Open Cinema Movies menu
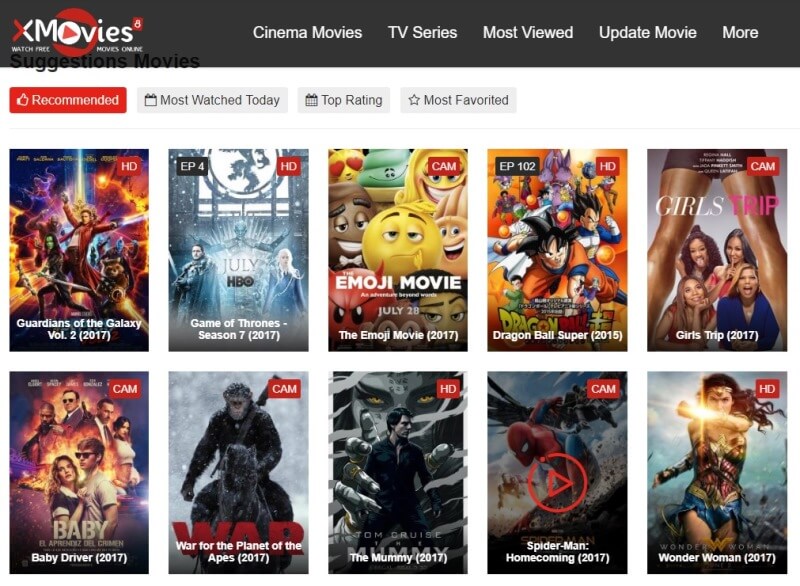Viewport: 800px width, 586px height. pos(307,32)
